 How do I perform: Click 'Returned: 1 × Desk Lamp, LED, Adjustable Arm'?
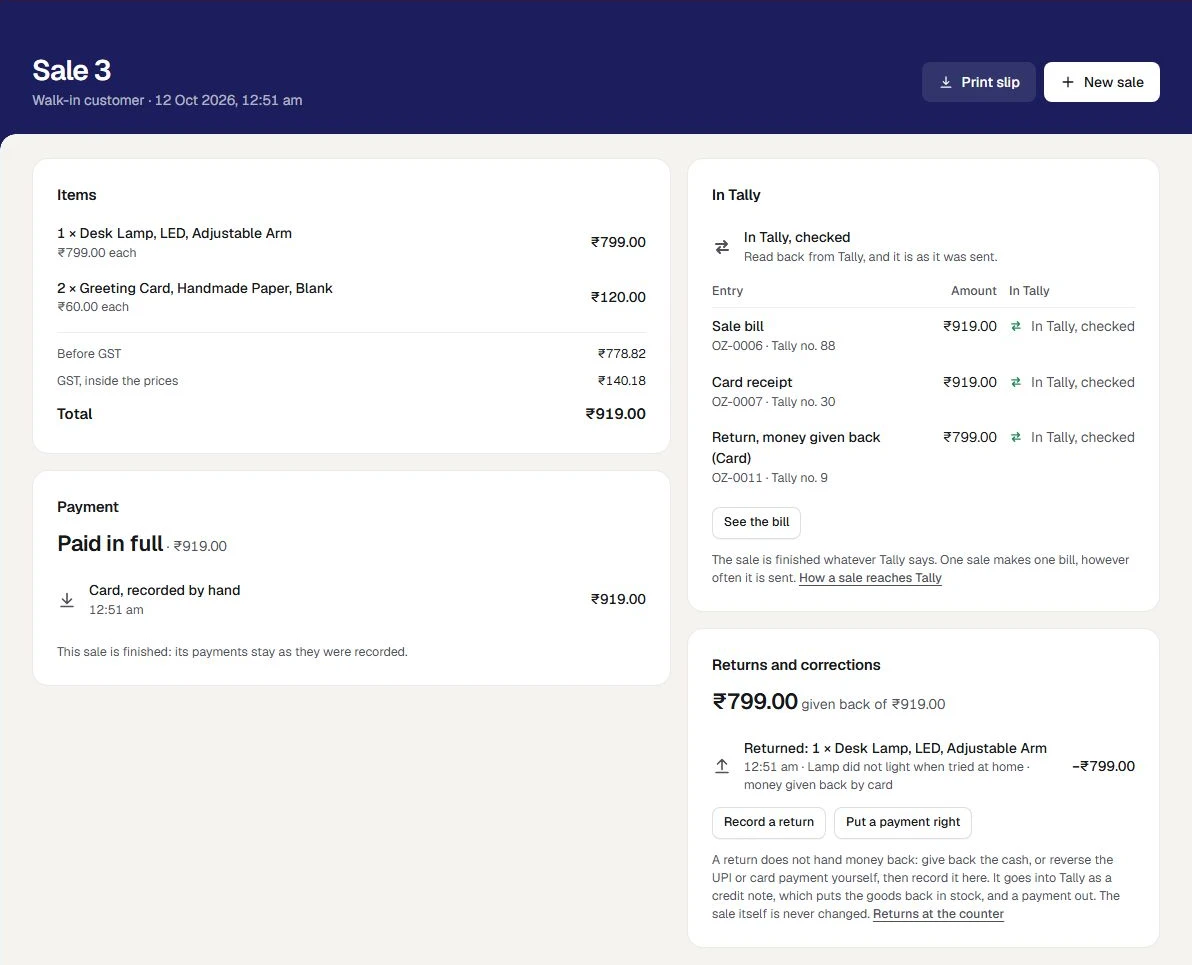click(x=895, y=748)
